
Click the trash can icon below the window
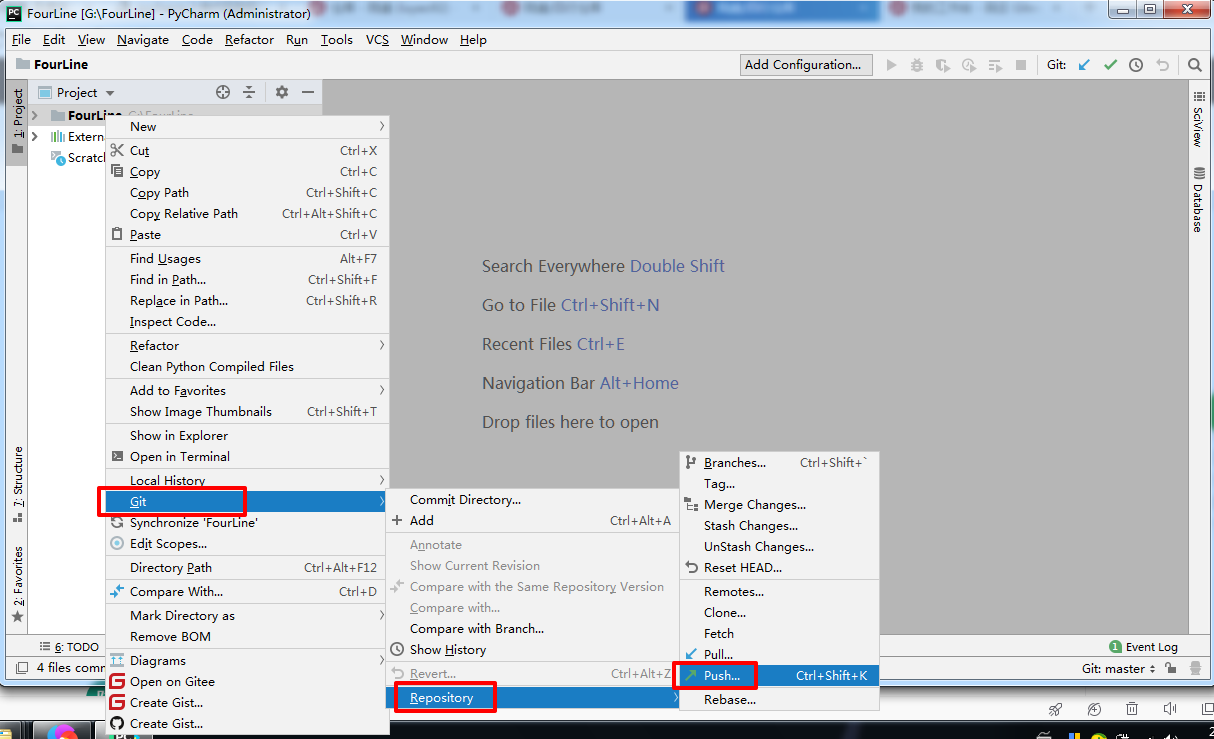pos(1132,709)
